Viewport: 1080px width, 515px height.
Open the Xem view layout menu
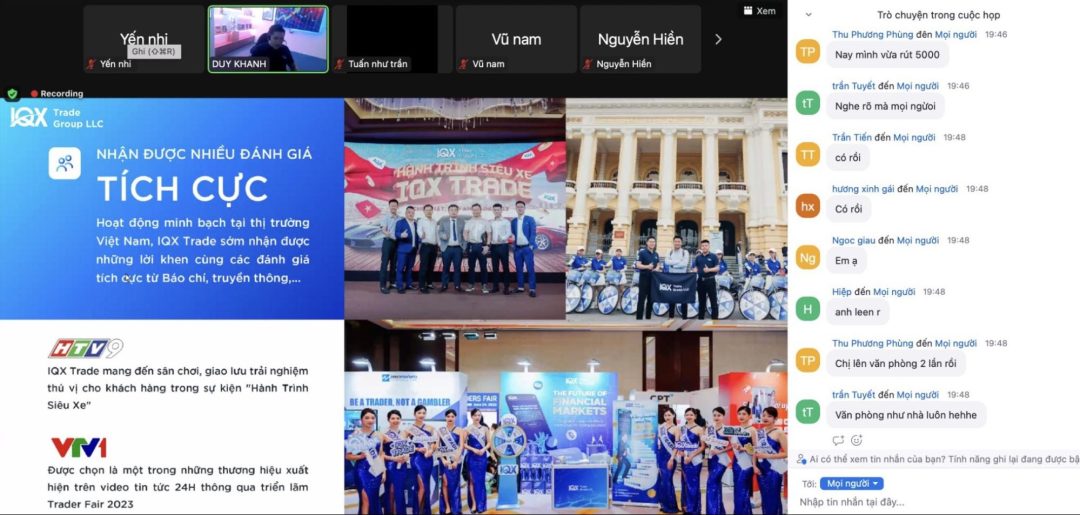[x=759, y=11]
